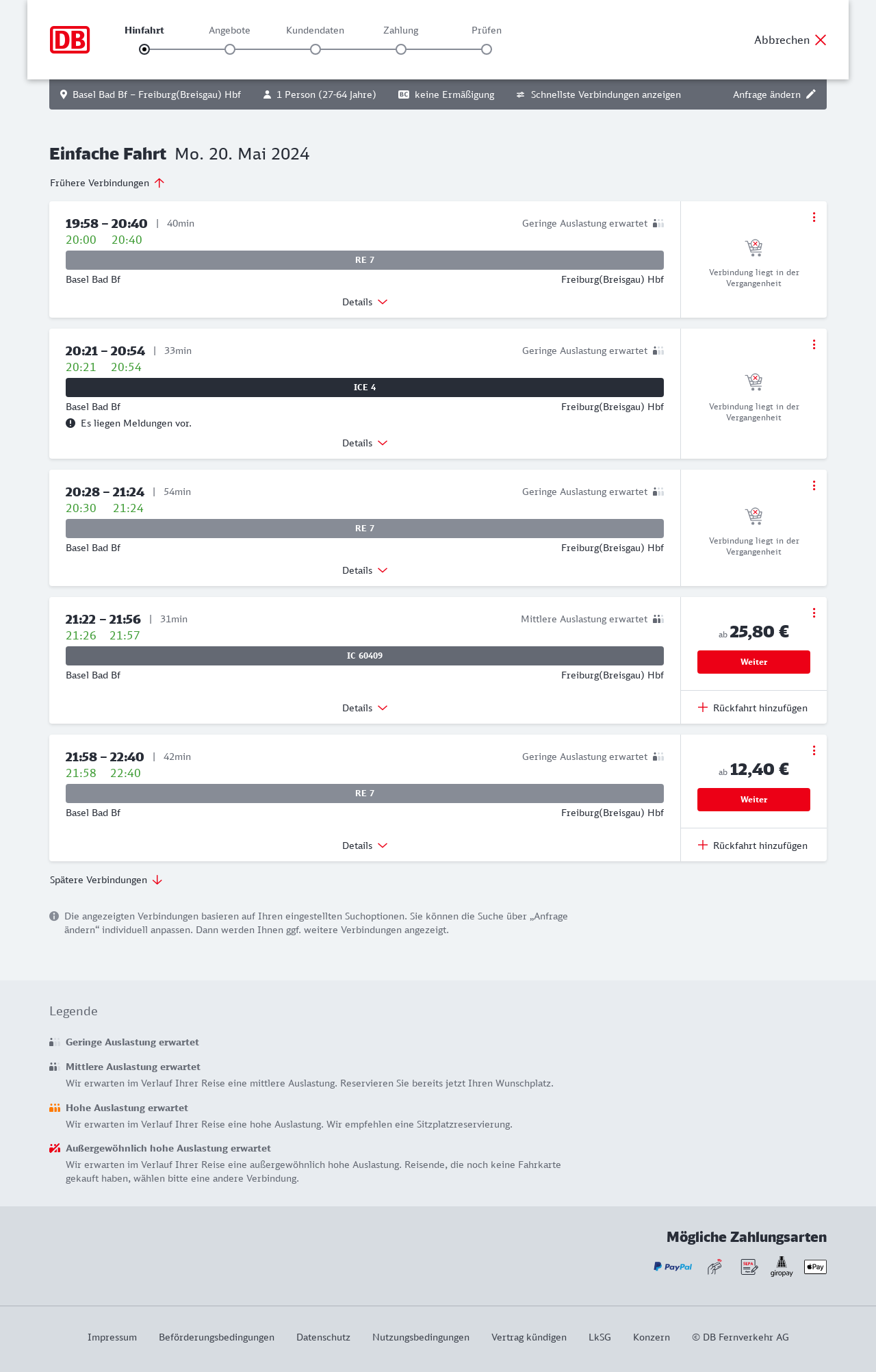
Task: Expand Details of the IC 60409 connection
Action: click(365, 708)
